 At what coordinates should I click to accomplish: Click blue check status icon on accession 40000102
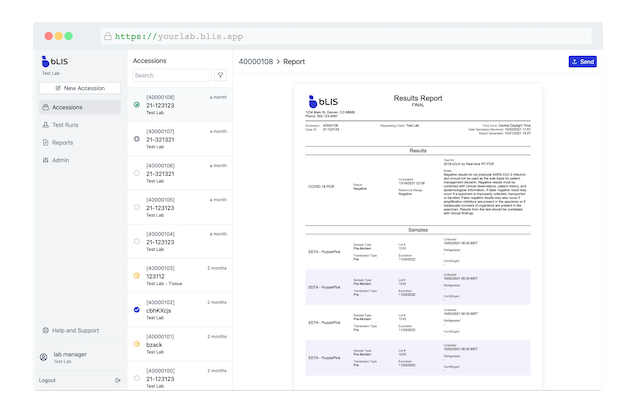pos(137,310)
